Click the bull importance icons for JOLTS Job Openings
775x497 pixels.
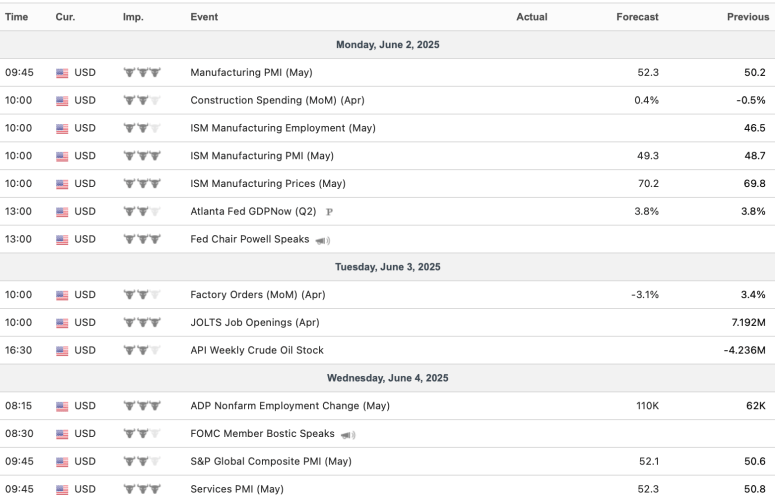[x=142, y=322]
